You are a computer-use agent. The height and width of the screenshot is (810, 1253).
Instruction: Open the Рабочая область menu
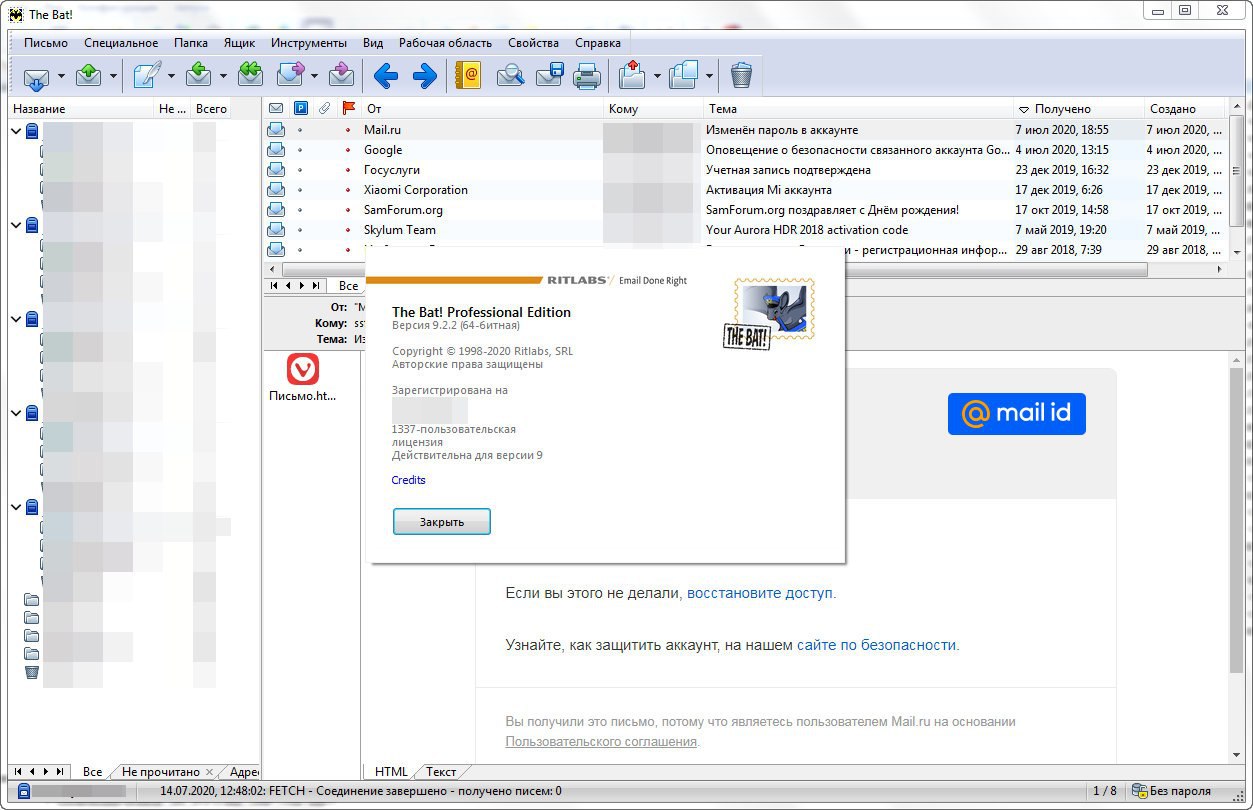point(445,43)
